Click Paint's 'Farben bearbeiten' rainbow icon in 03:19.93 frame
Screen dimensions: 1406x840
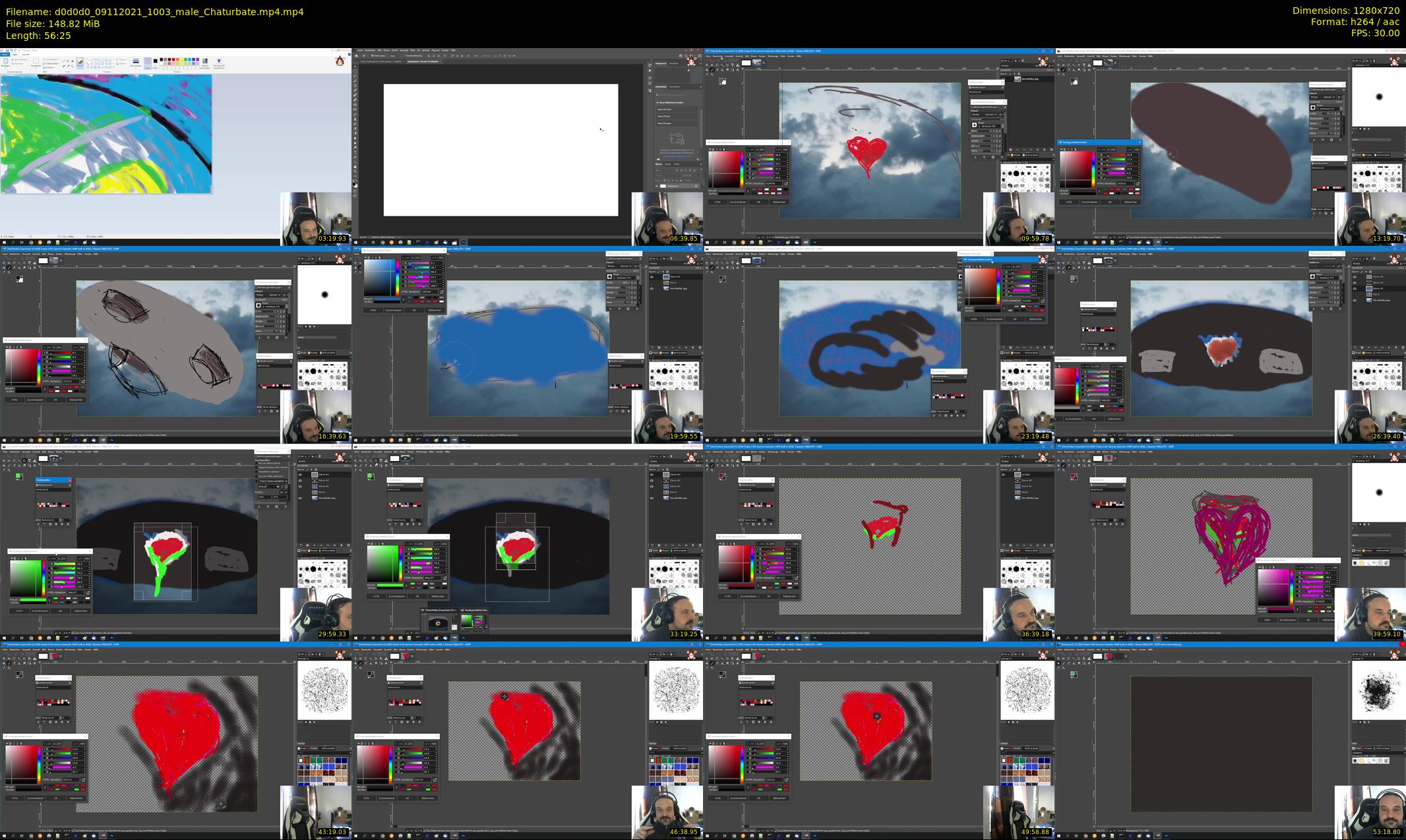coord(205,61)
